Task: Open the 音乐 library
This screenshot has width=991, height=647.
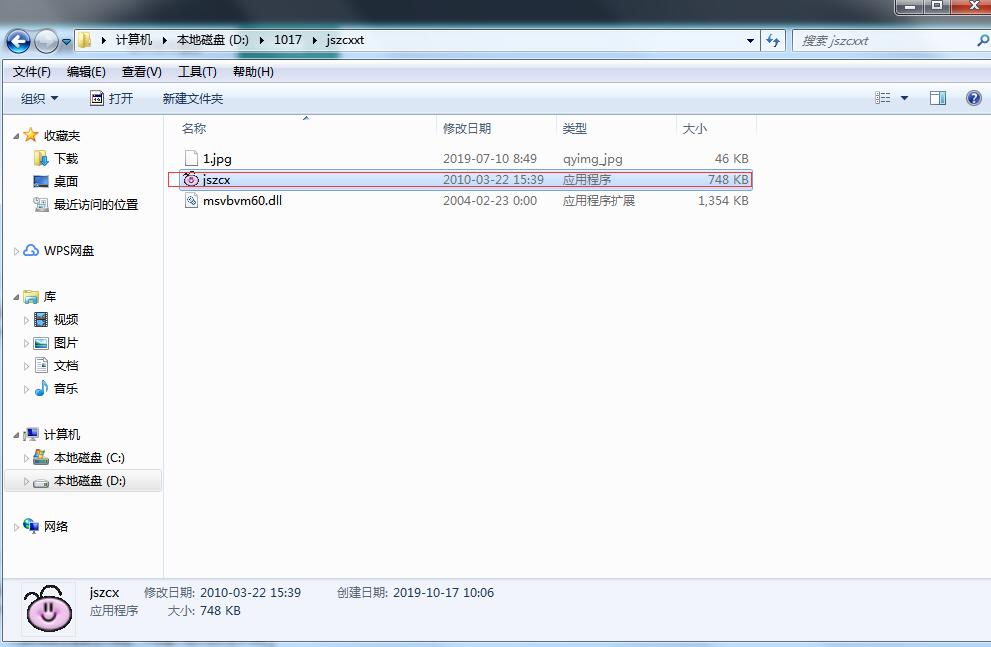Action: (66, 388)
